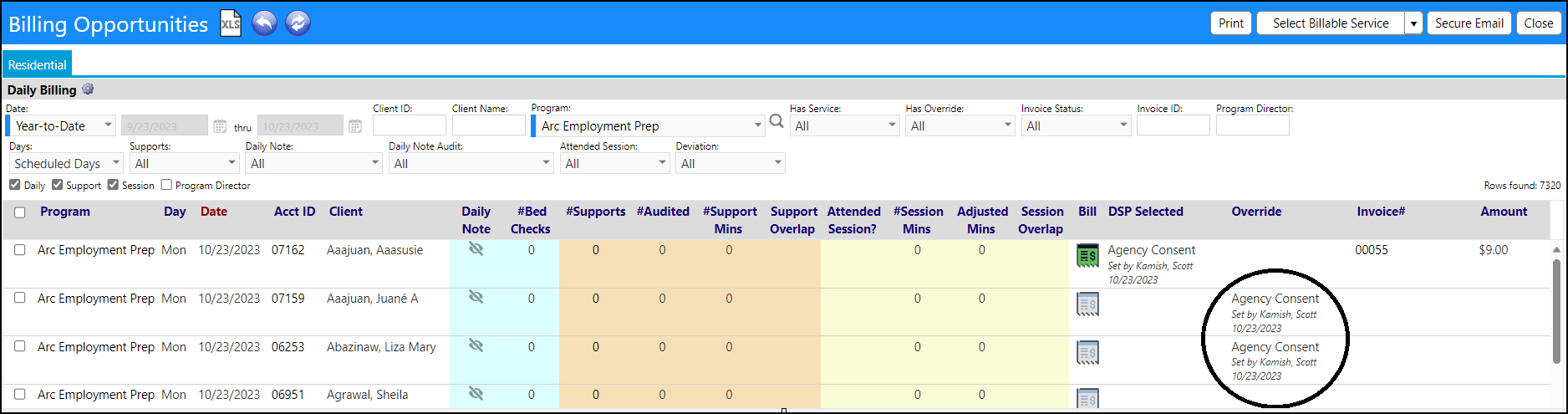Viewport: 1568px width, 414px height.
Task: Sort by the DSP Selected column header
Action: click(1146, 212)
